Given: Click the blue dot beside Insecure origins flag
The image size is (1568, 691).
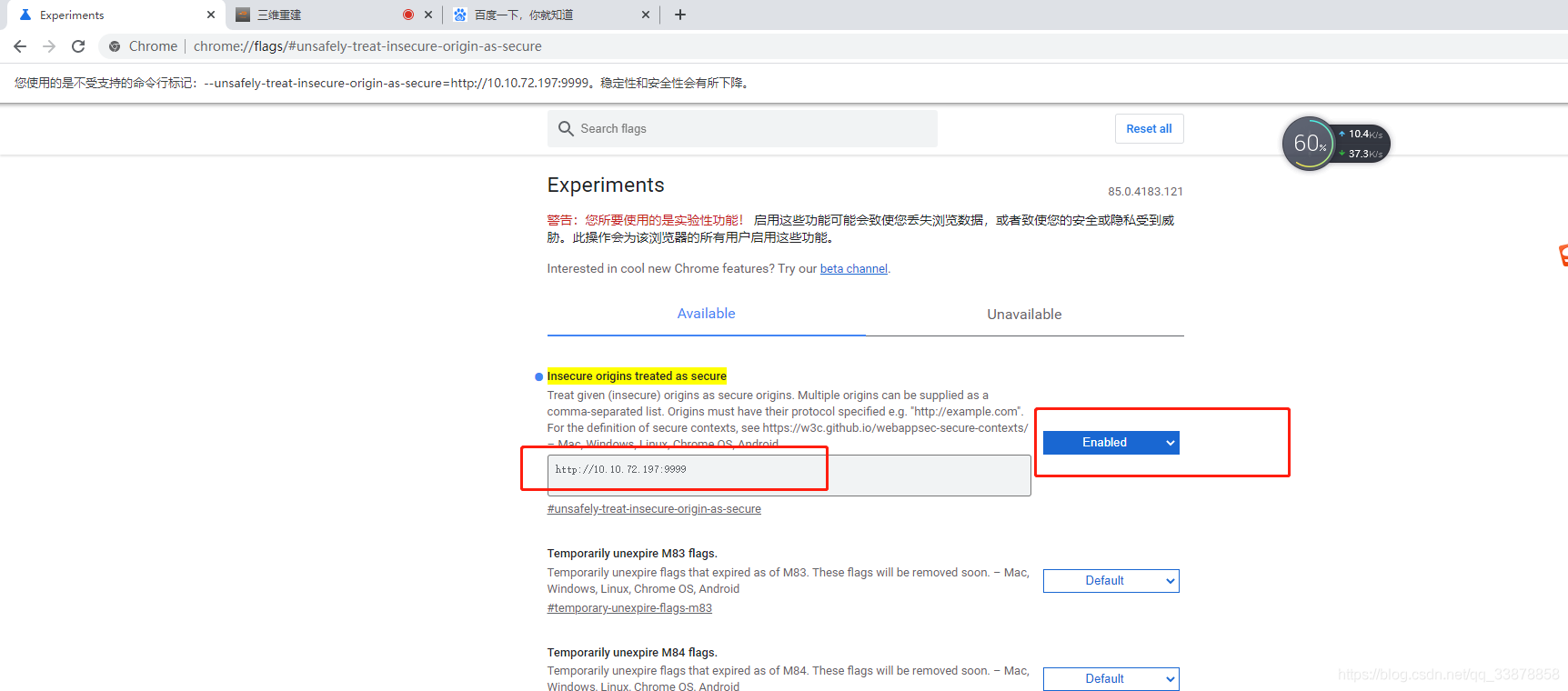Looking at the screenshot, I should [x=539, y=376].
